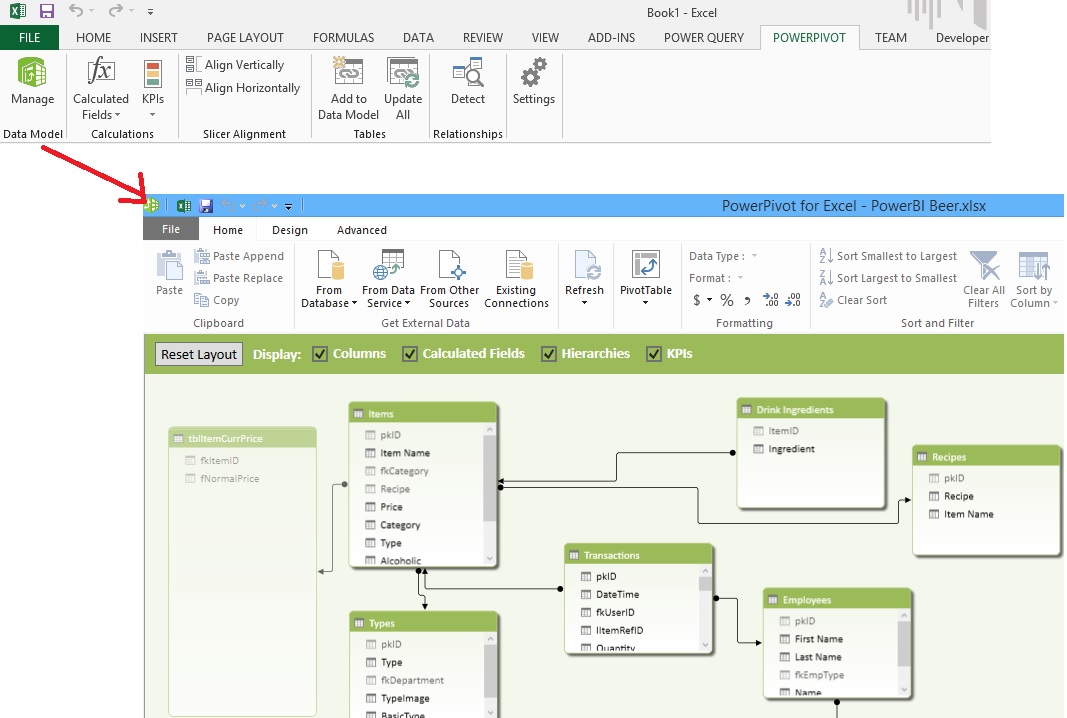Open PowerPivot Settings gear icon
1067x718 pixels.
[x=534, y=74]
